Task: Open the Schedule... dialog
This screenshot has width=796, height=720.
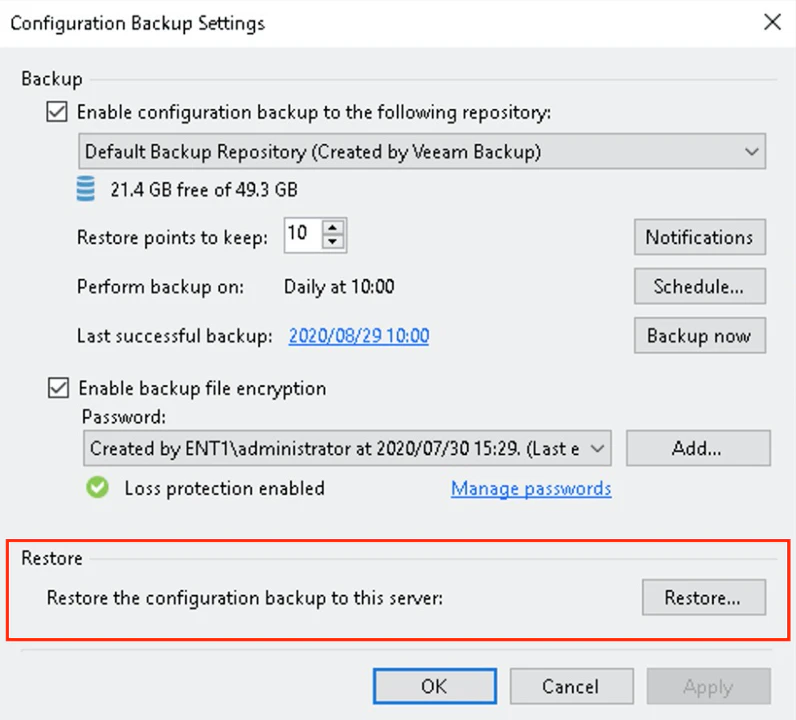Action: coord(700,286)
